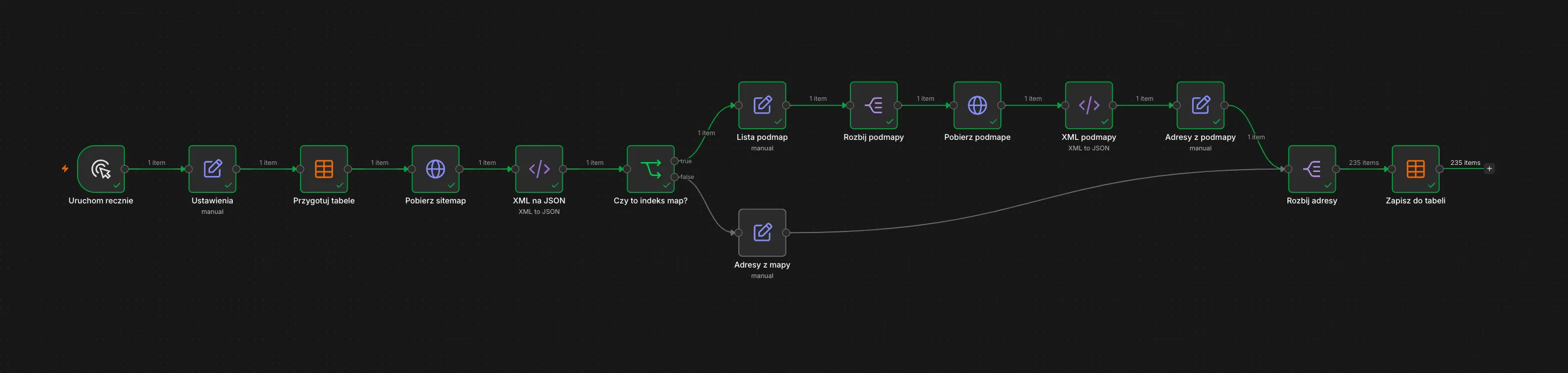Viewport: 1568px width, 373px height.
Task: Click the XML na JSON label
Action: click(x=538, y=201)
